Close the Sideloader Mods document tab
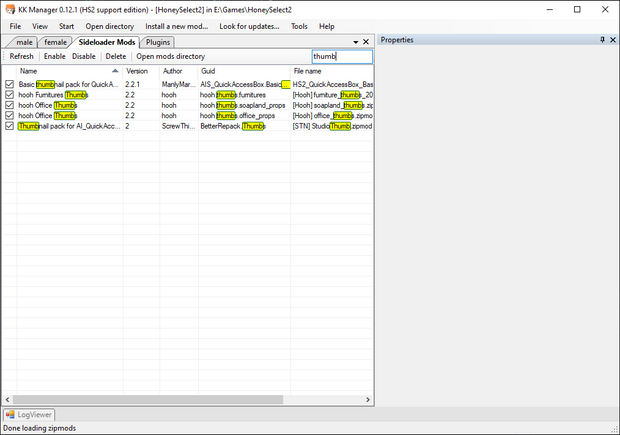Viewport: 620px width, 435px height. point(366,42)
